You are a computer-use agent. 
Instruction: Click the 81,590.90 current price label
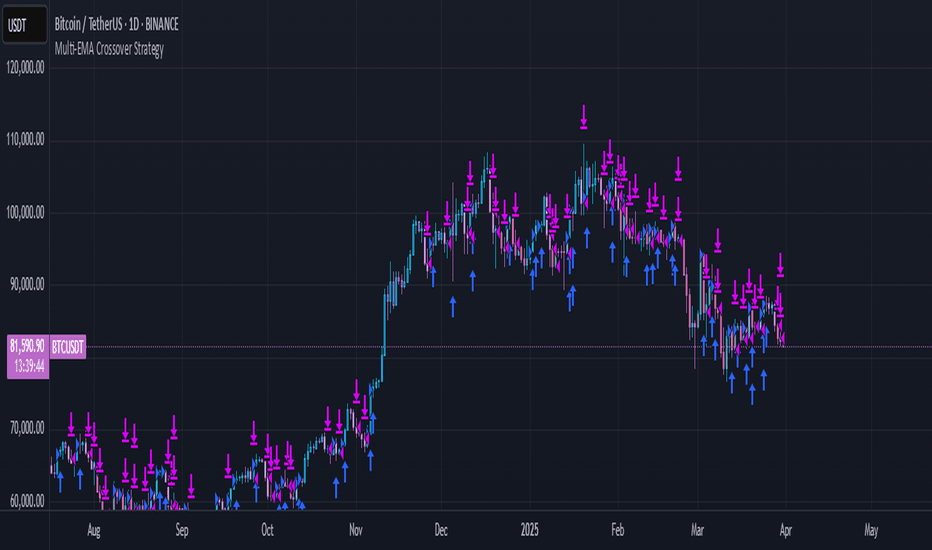click(27, 346)
